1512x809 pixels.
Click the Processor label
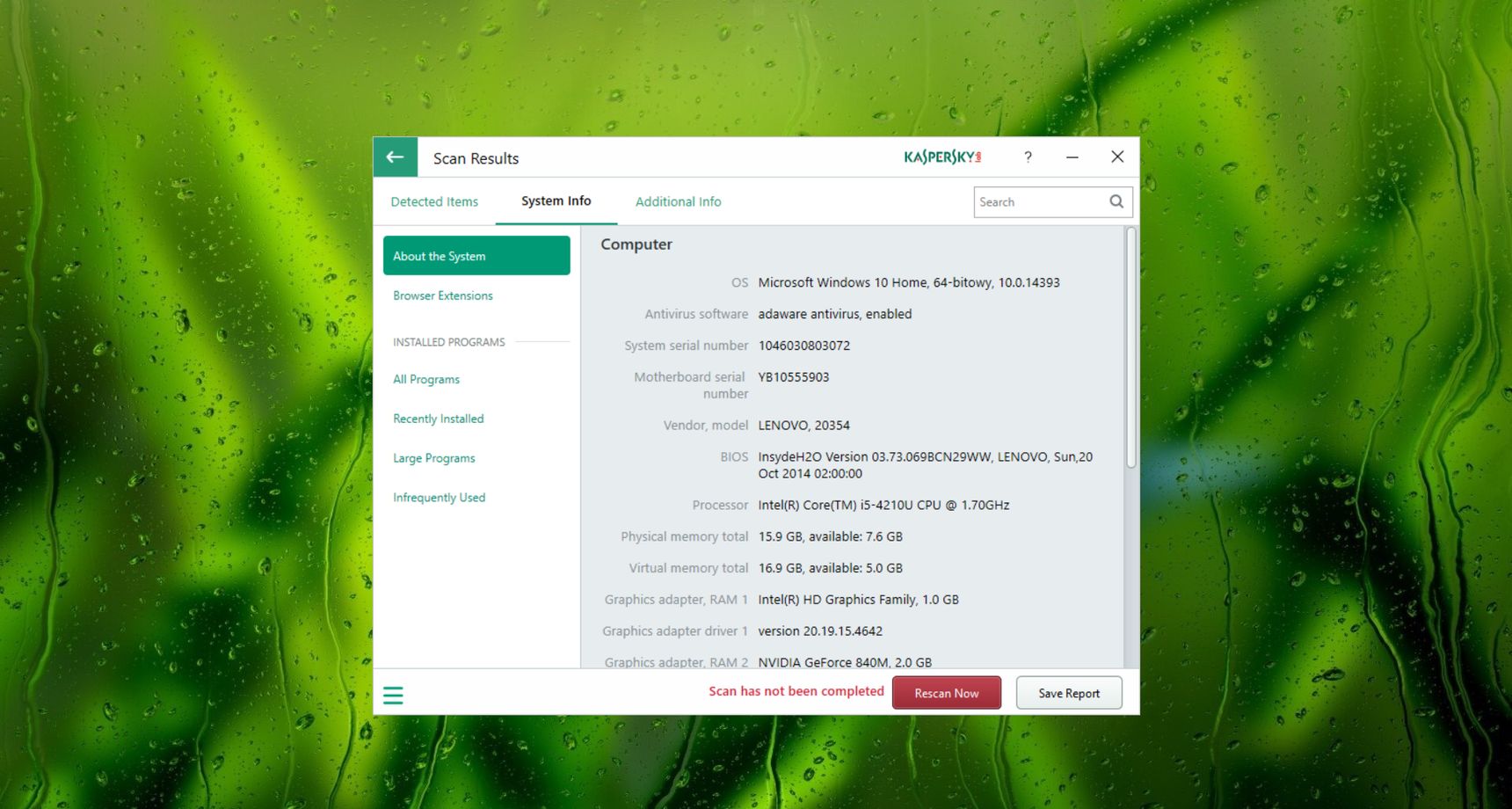(x=720, y=505)
